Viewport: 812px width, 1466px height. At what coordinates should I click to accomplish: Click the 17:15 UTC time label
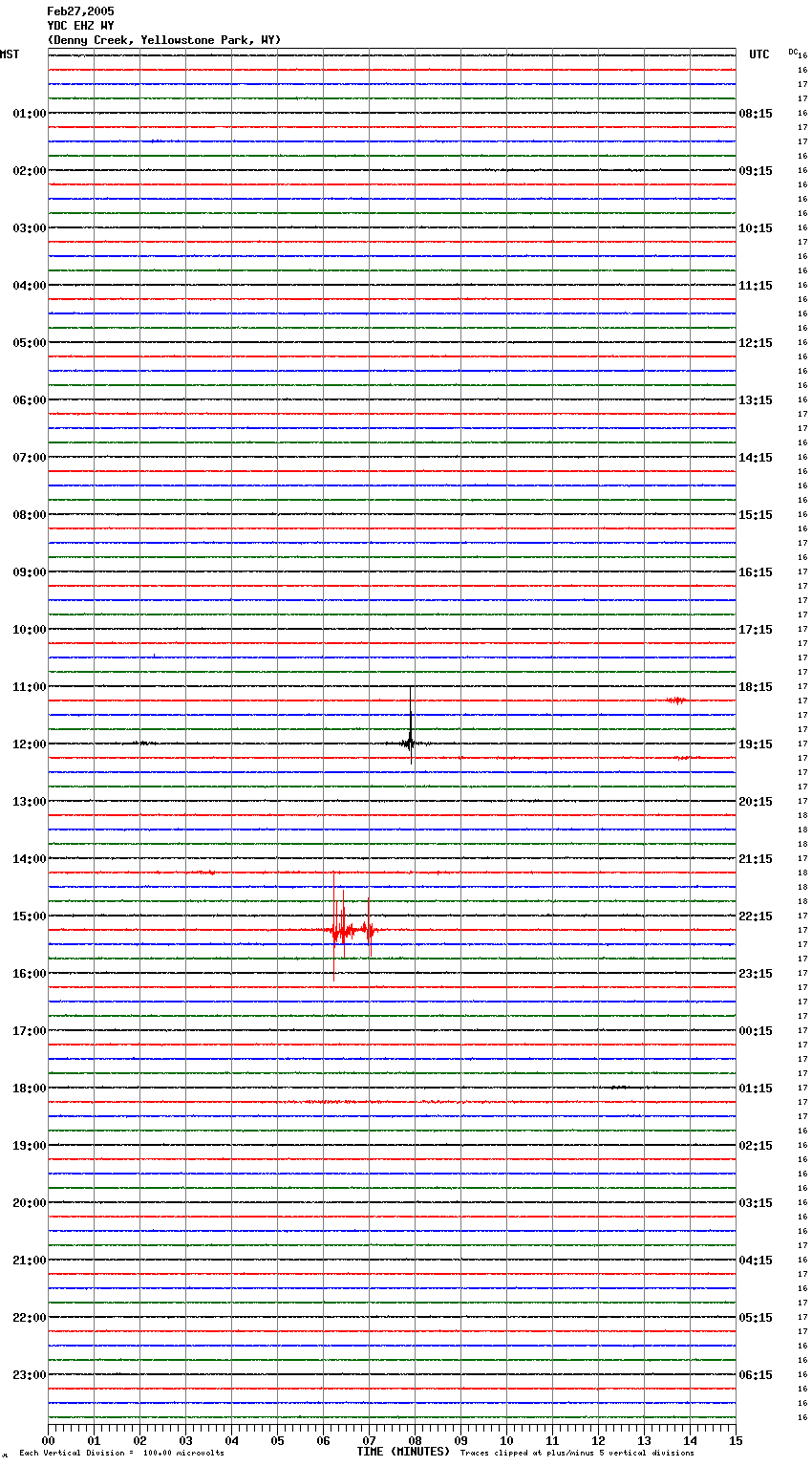(x=756, y=630)
